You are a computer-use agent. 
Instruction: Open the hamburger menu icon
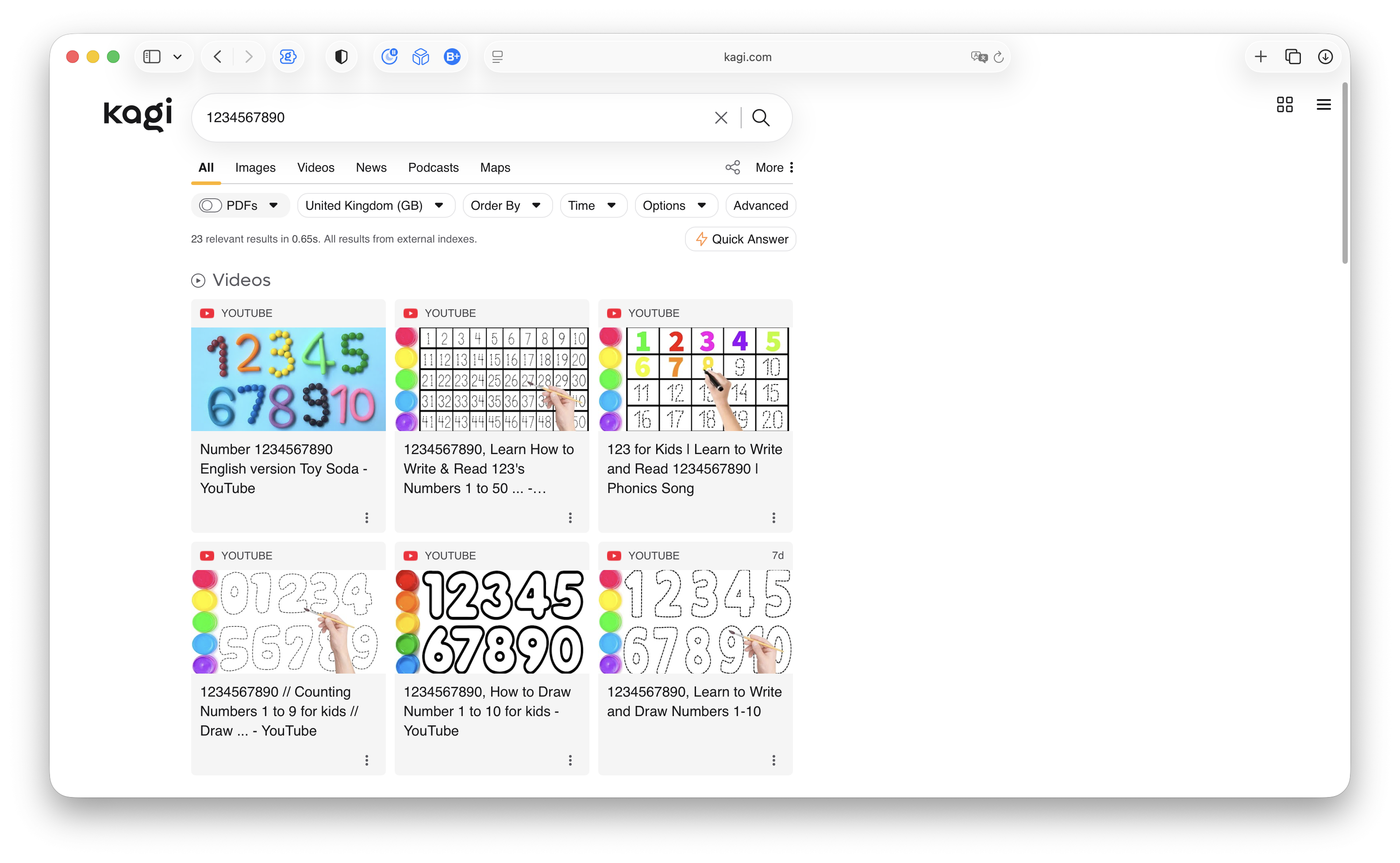1323,104
